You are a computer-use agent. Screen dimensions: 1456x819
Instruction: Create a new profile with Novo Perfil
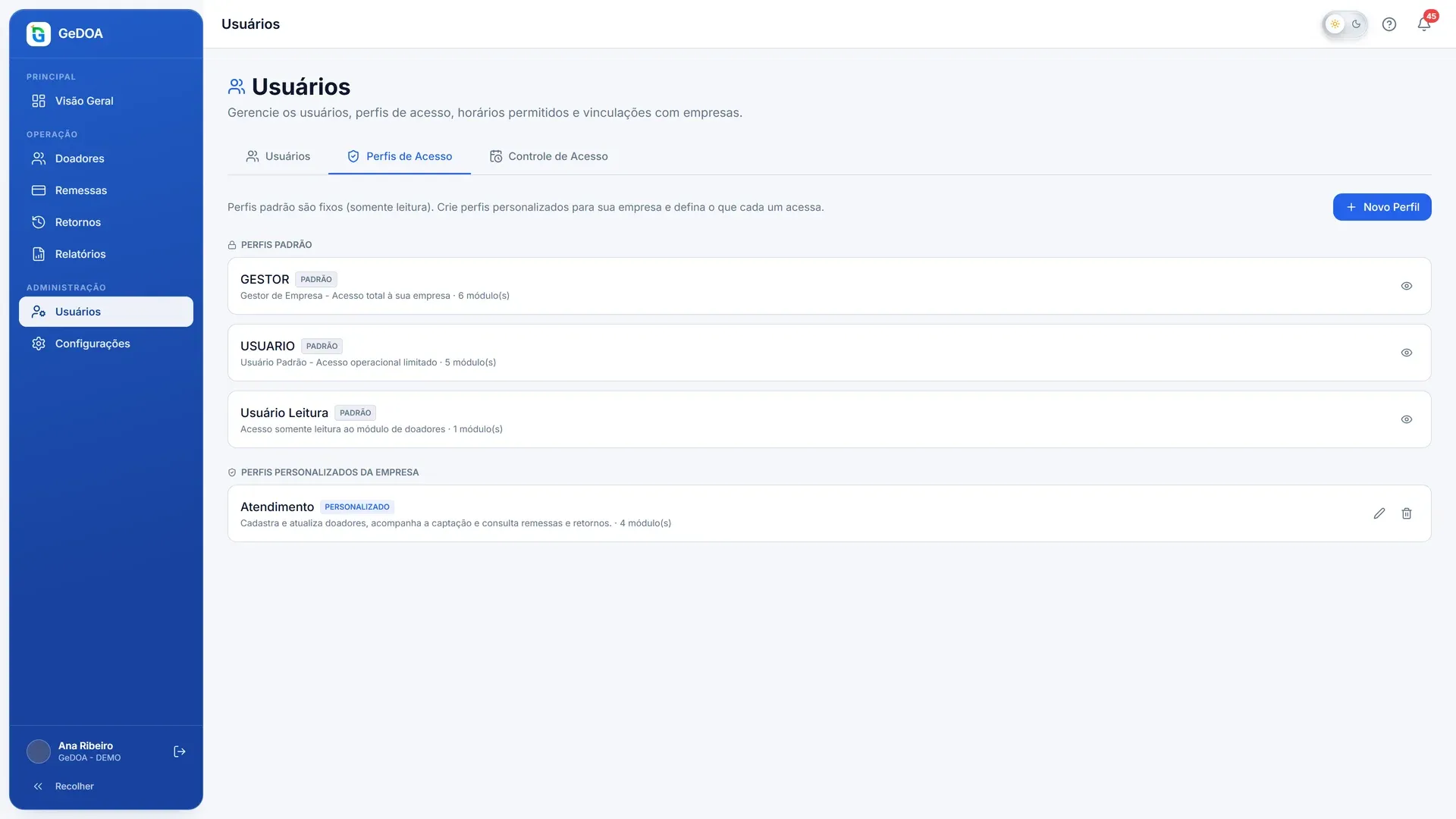click(1382, 207)
